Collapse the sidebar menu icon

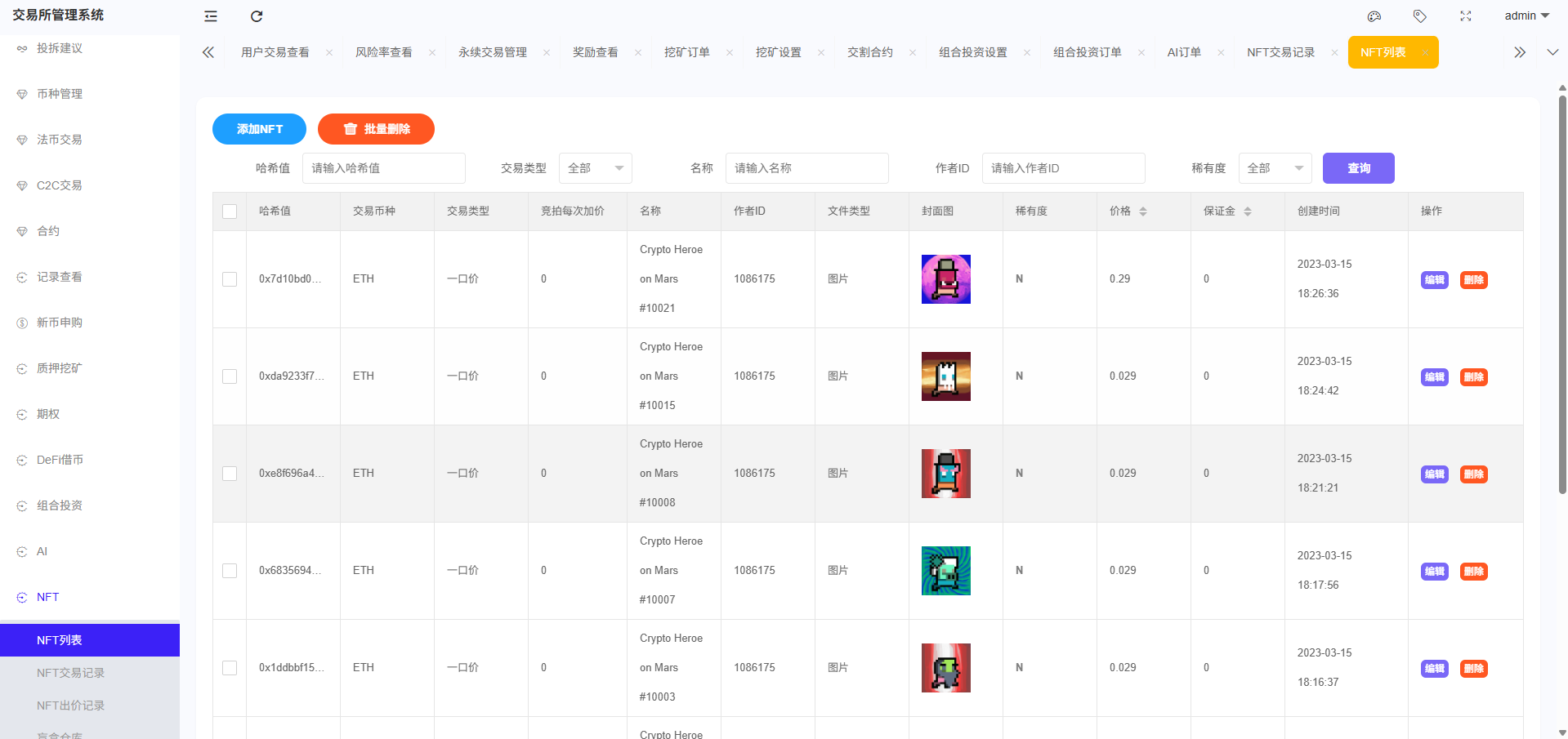(x=210, y=16)
